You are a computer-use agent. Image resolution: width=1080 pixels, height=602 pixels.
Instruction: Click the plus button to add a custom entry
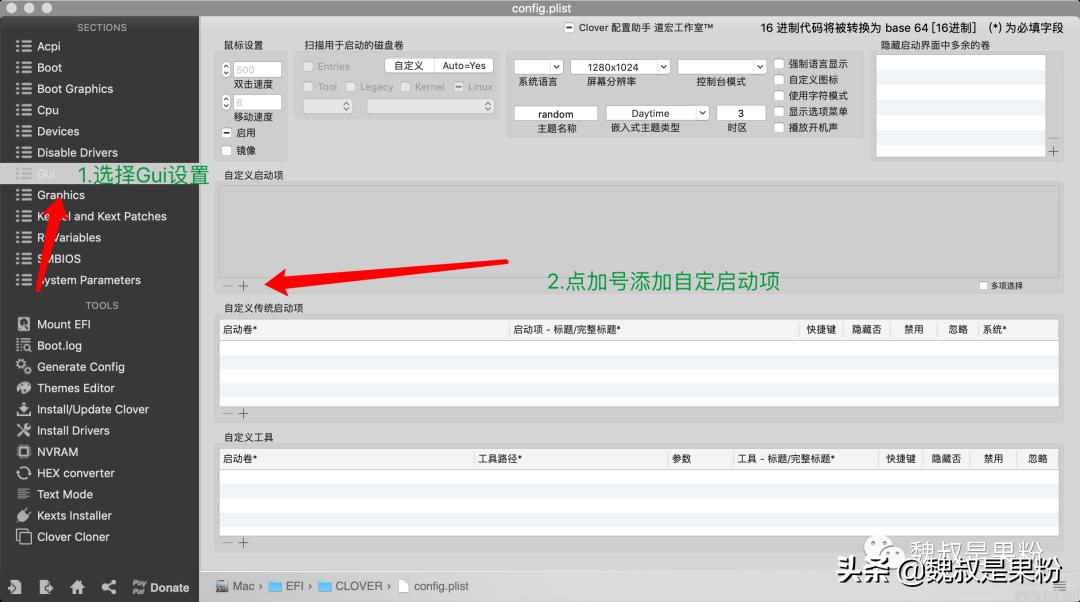[x=243, y=285]
